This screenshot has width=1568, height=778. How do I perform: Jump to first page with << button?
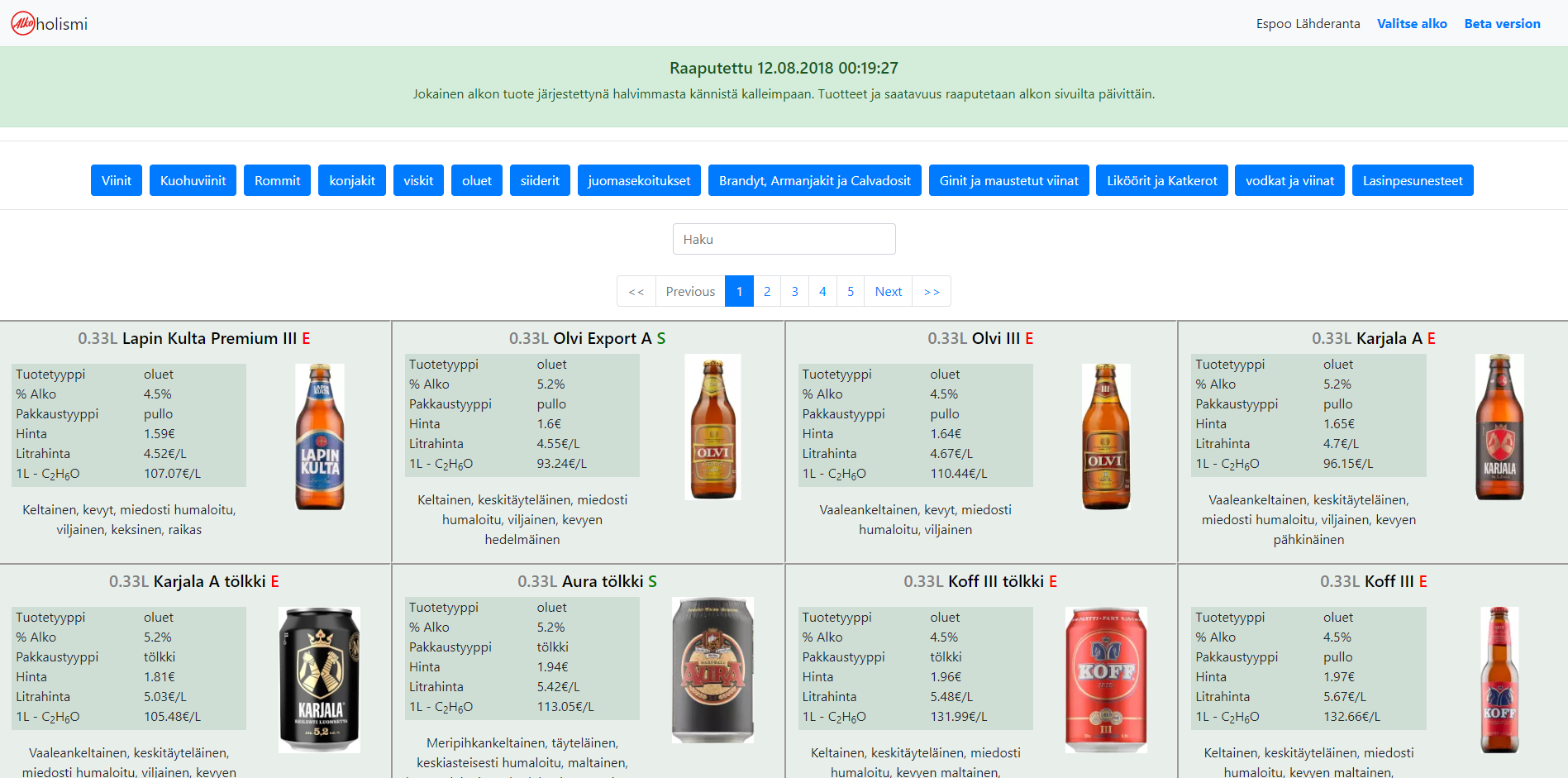[x=636, y=291]
